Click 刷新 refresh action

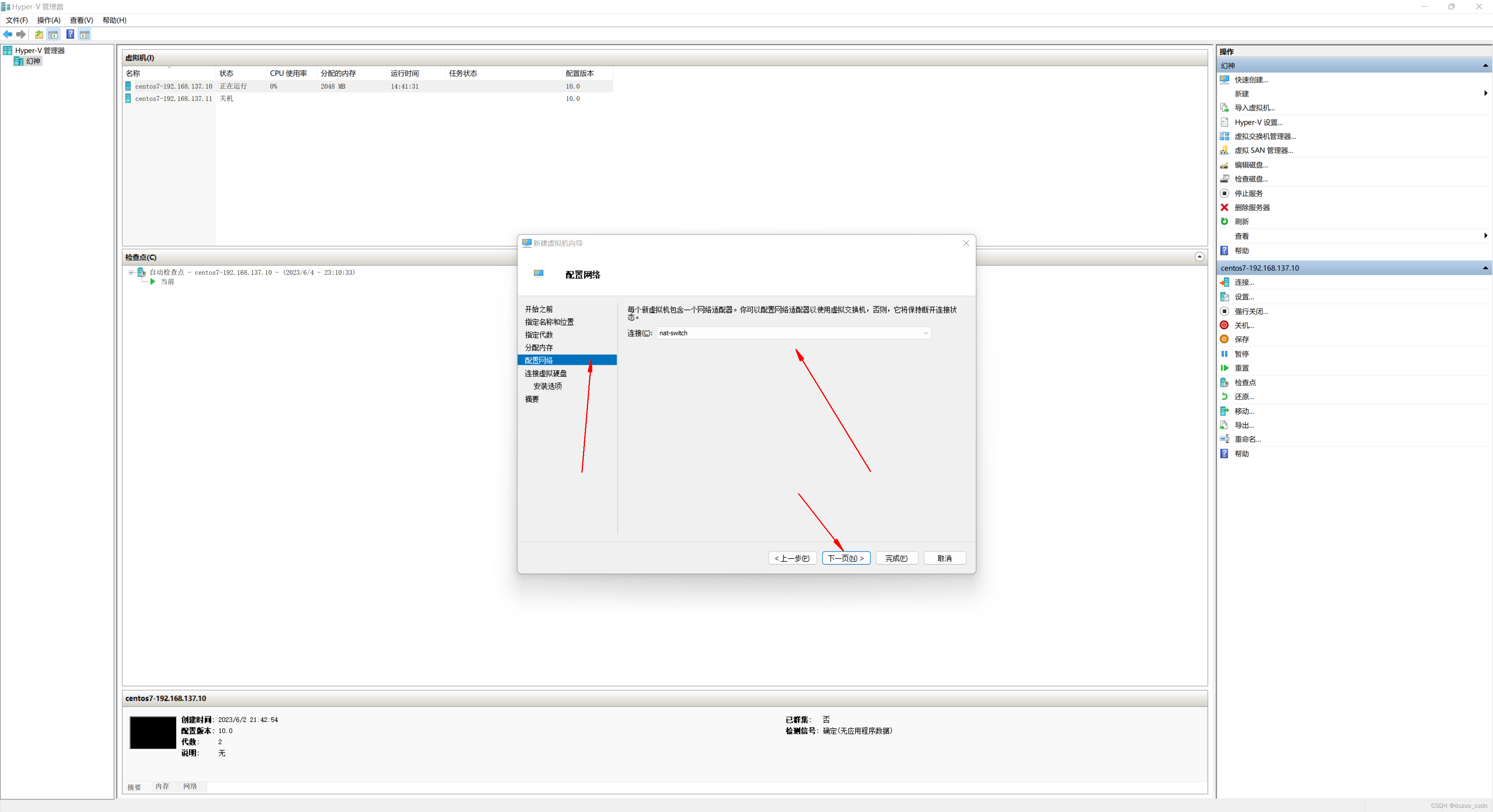[1241, 221]
